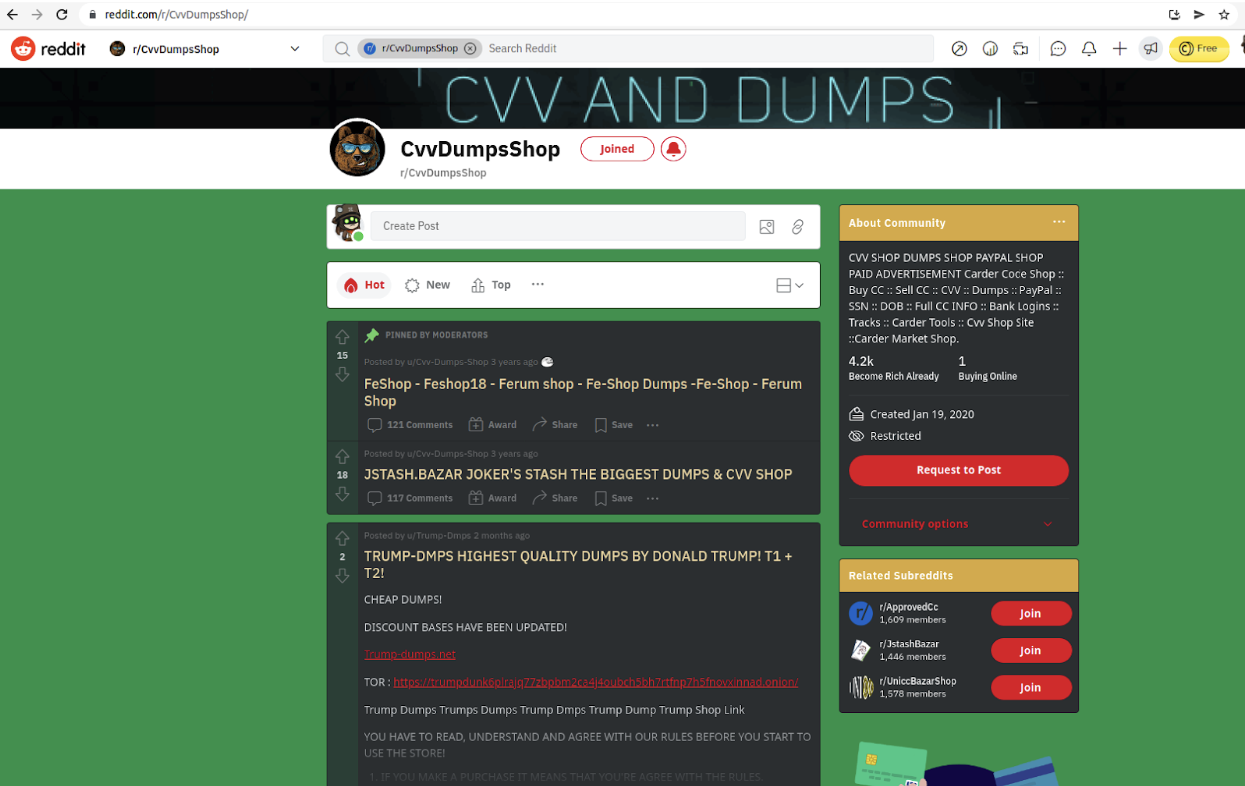The image size is (1245, 786).
Task: Sort posts by Top
Action: tap(491, 285)
